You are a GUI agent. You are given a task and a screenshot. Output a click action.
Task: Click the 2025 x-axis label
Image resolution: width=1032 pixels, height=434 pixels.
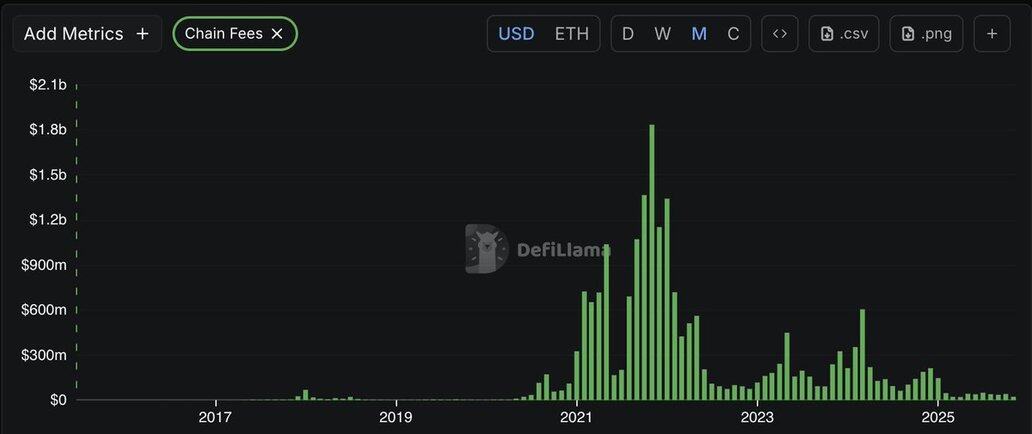(937, 416)
